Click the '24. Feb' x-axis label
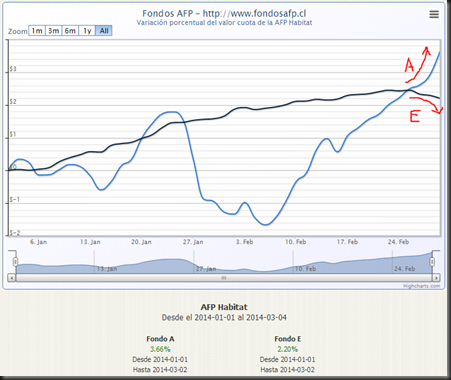The width and height of the screenshot is (451, 380). click(398, 242)
